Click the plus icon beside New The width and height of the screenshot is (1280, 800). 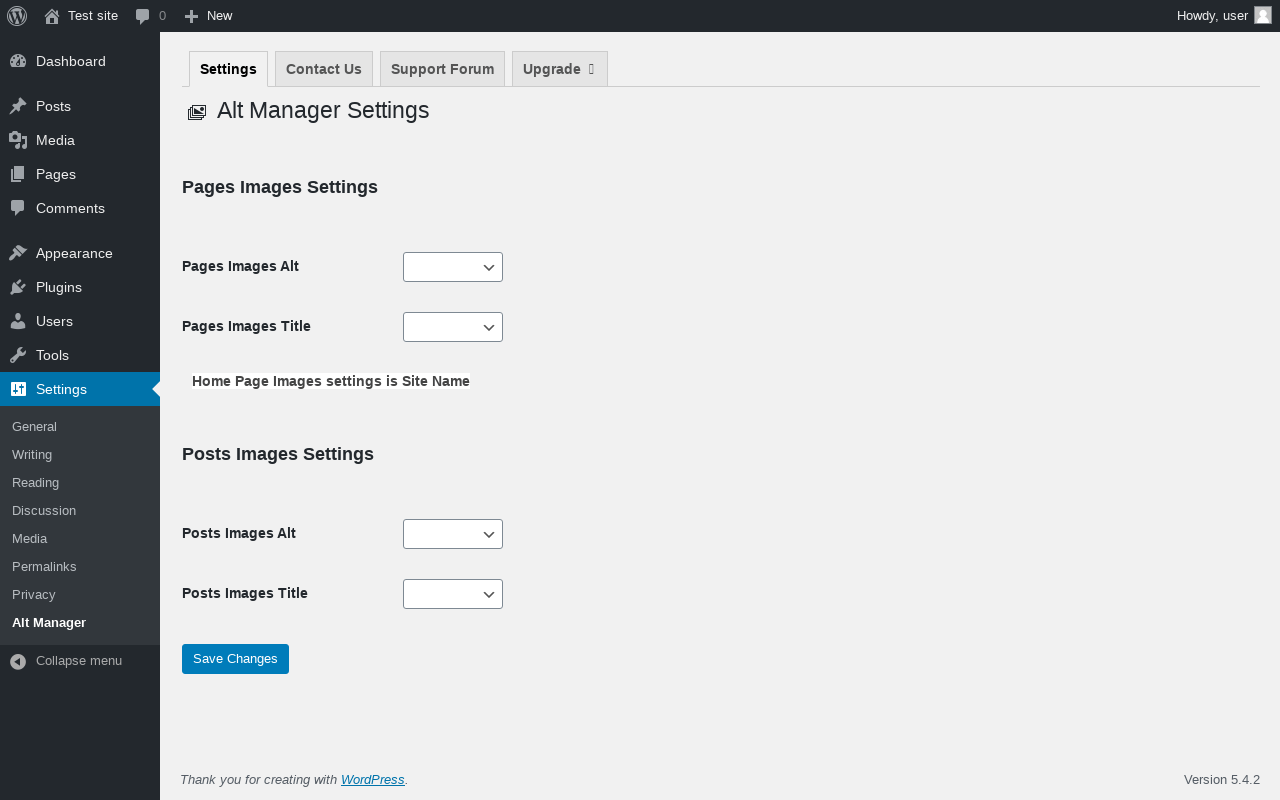tap(192, 16)
